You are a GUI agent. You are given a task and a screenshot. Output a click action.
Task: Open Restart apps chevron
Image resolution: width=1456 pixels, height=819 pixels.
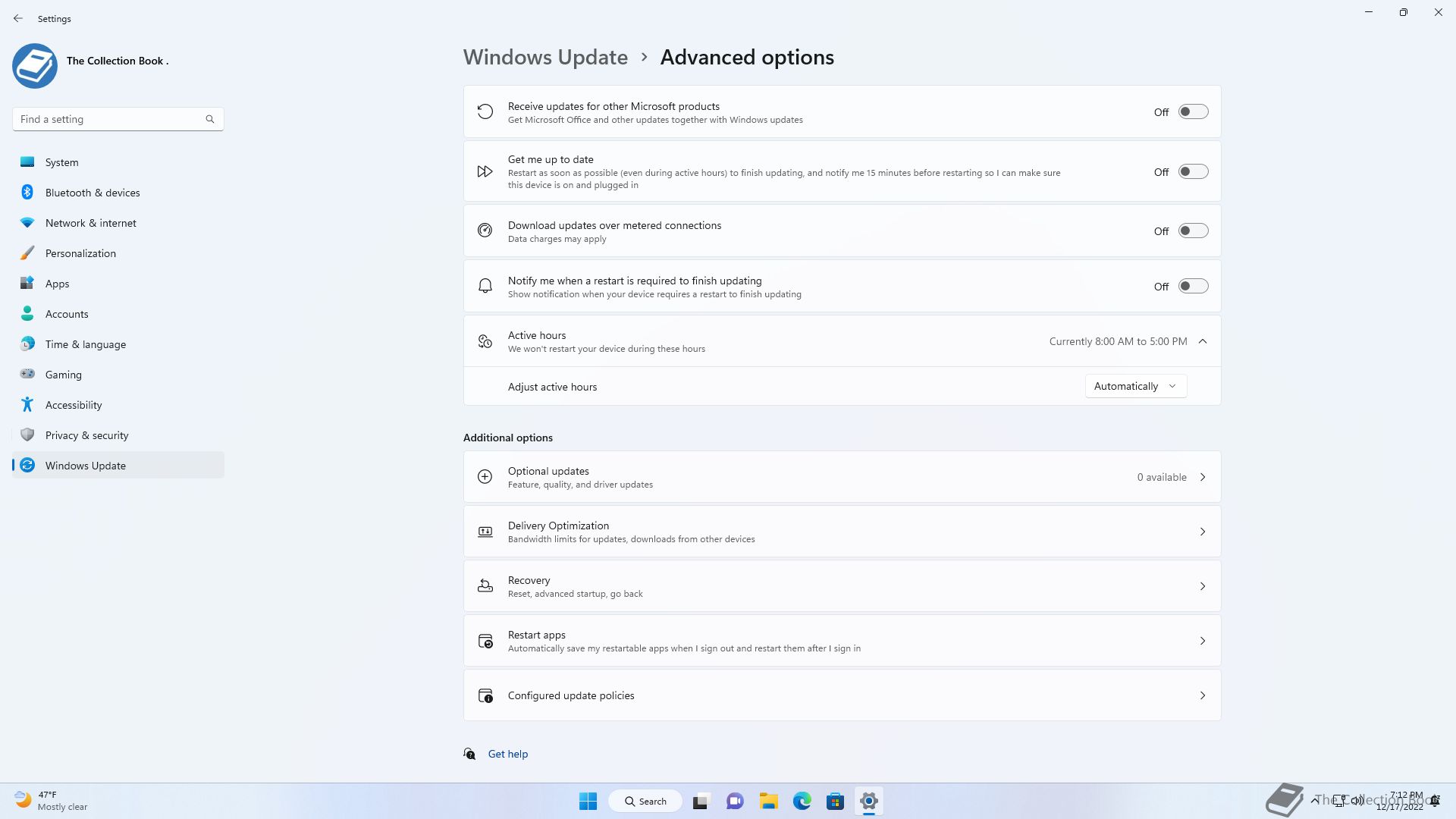click(x=1203, y=641)
